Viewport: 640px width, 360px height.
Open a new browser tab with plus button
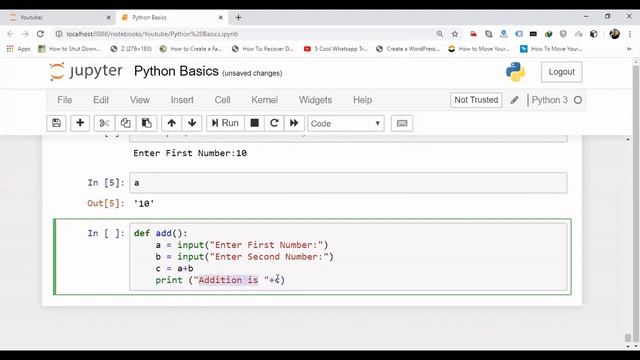pos(238,18)
